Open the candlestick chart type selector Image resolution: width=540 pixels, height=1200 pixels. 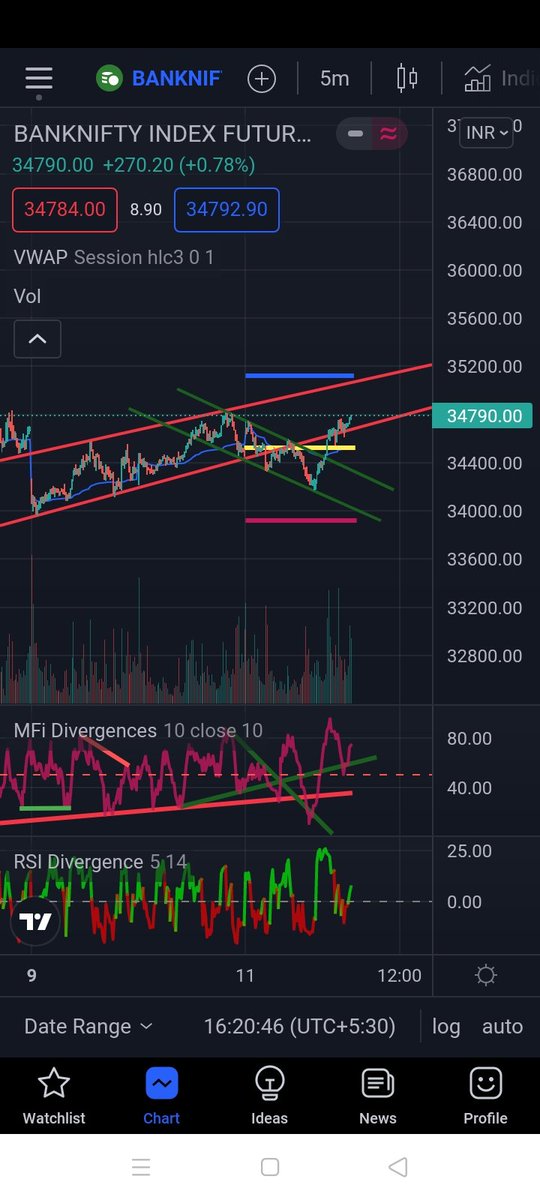[x=407, y=78]
